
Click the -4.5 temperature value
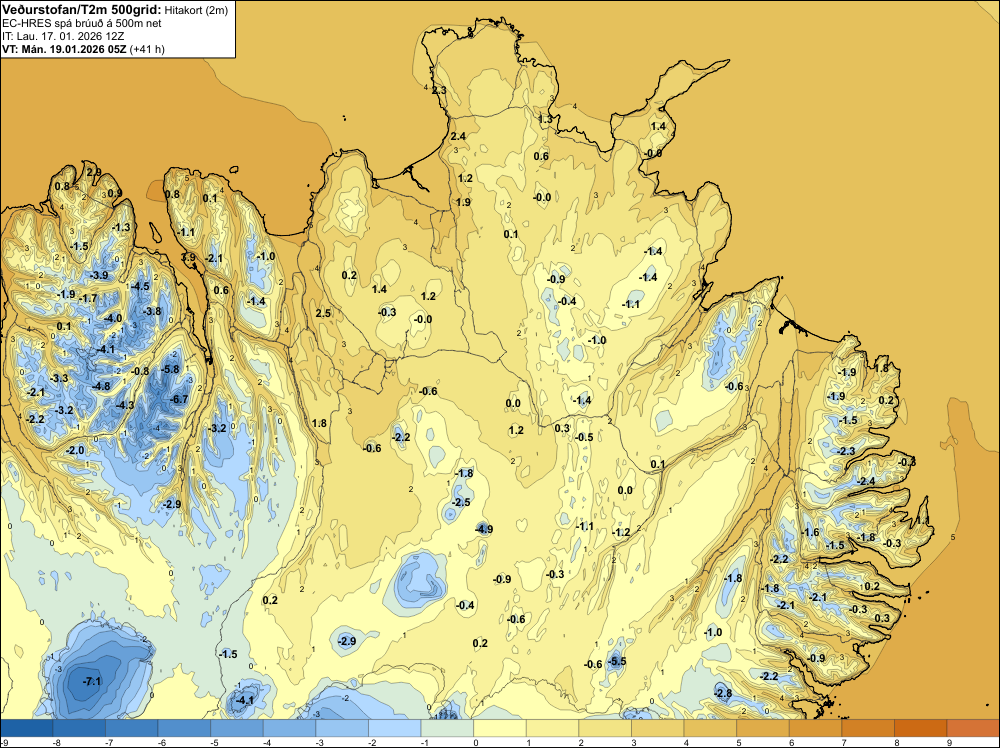[140, 286]
